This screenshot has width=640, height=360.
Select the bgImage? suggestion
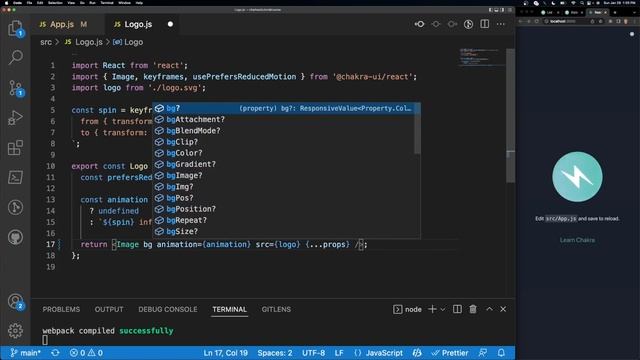[x=283, y=176]
